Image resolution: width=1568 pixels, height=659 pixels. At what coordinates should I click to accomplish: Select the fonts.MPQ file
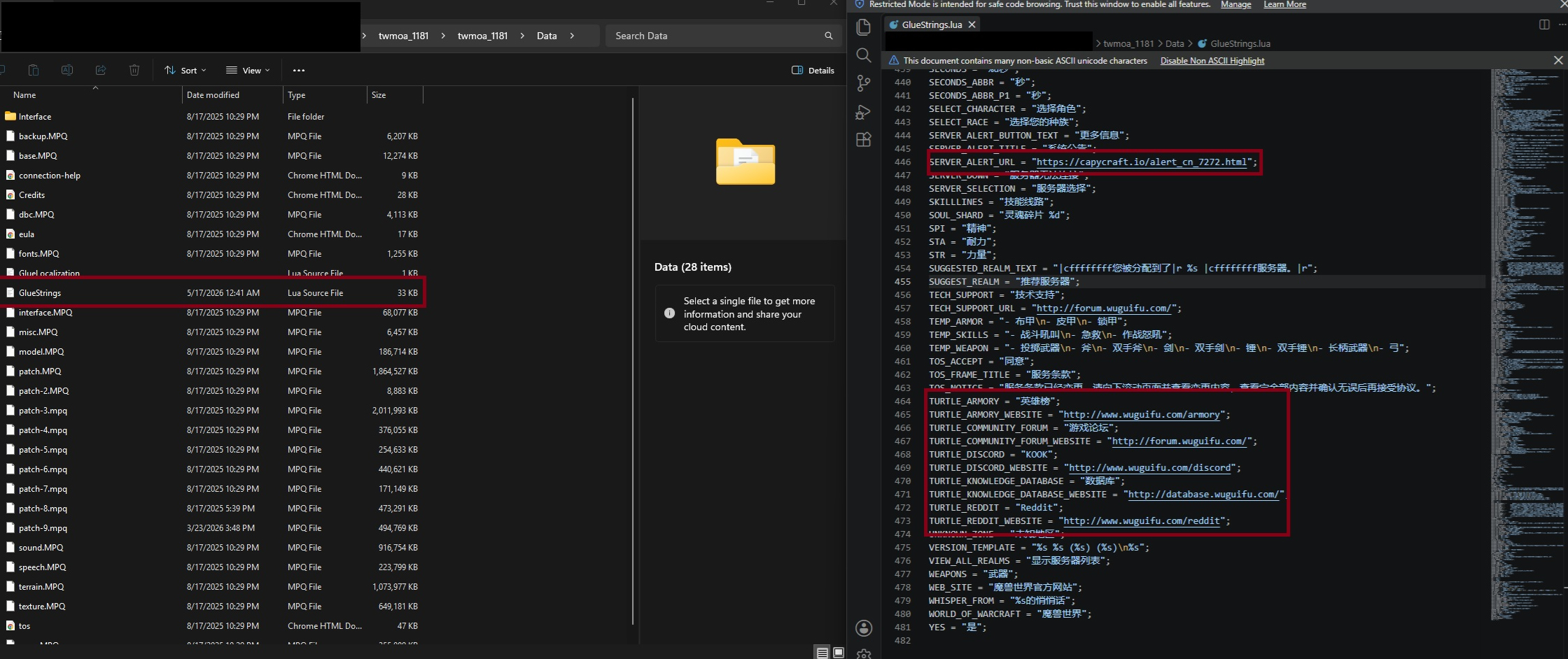(x=211, y=253)
